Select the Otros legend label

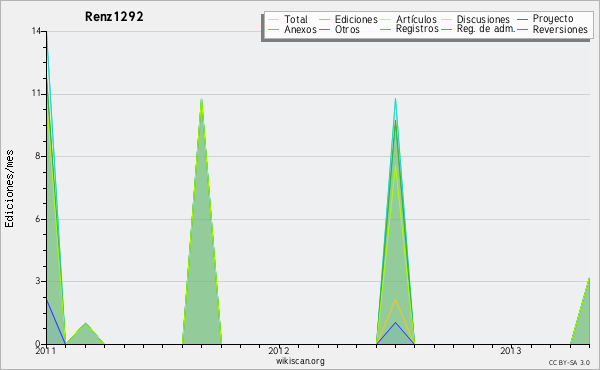pyautogui.click(x=347, y=29)
